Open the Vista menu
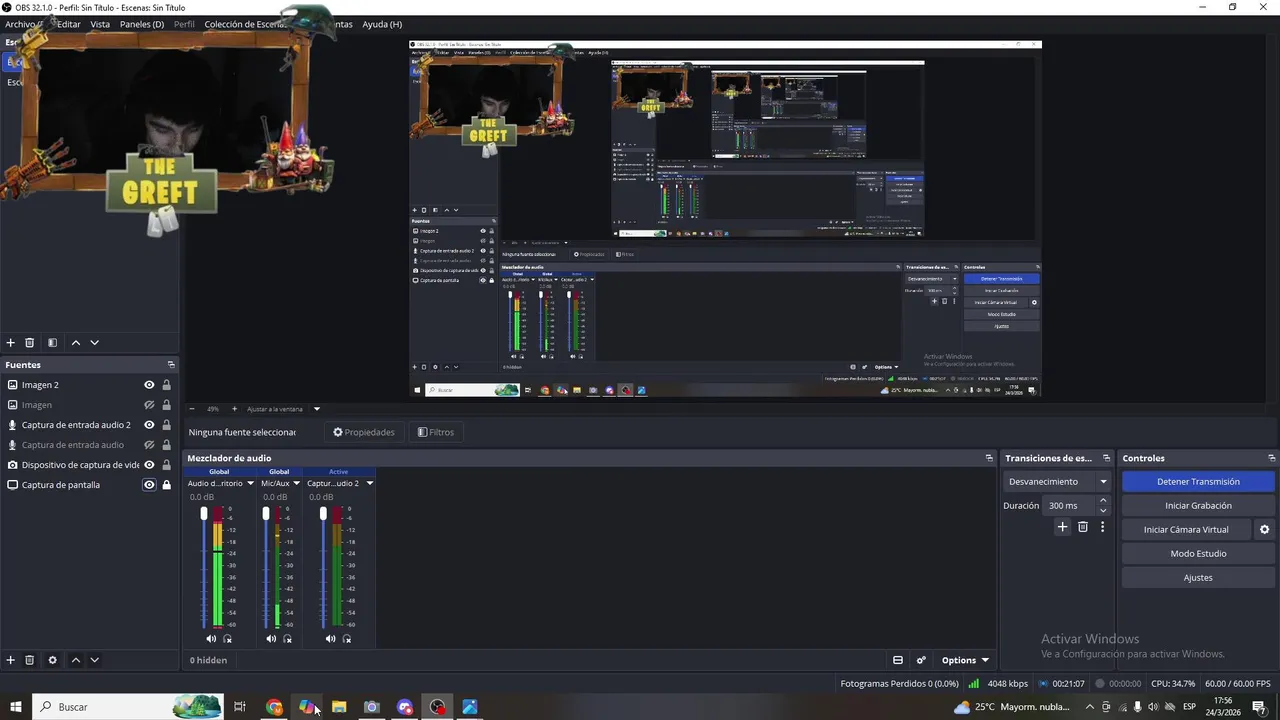Screen dimensions: 1280x720 coord(100,24)
